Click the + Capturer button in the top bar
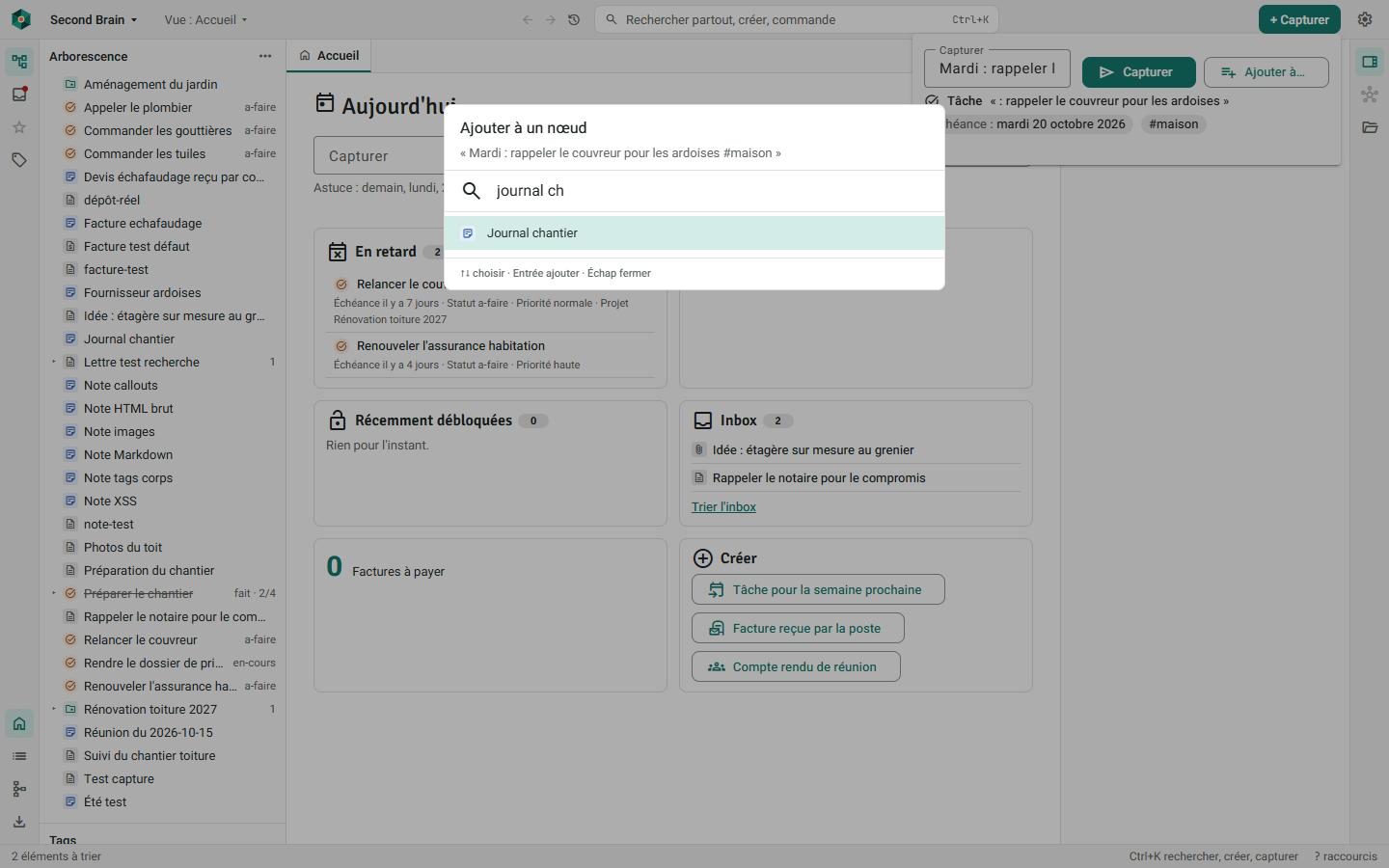The image size is (1389, 868). [x=1299, y=19]
